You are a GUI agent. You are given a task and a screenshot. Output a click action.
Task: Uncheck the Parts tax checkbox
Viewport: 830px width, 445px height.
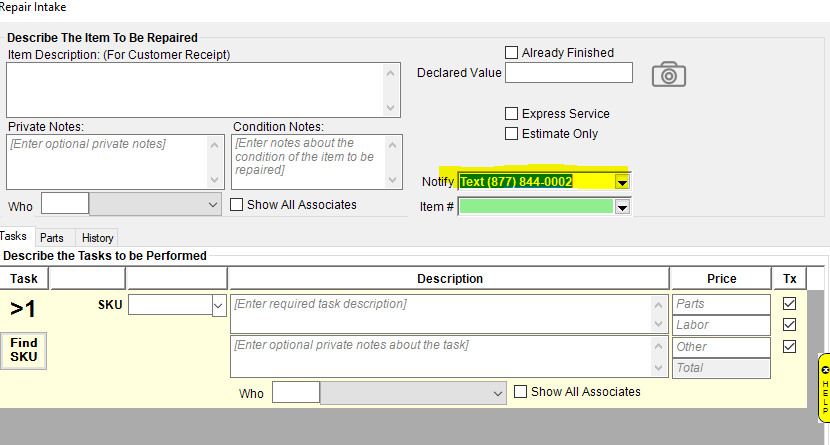point(790,303)
